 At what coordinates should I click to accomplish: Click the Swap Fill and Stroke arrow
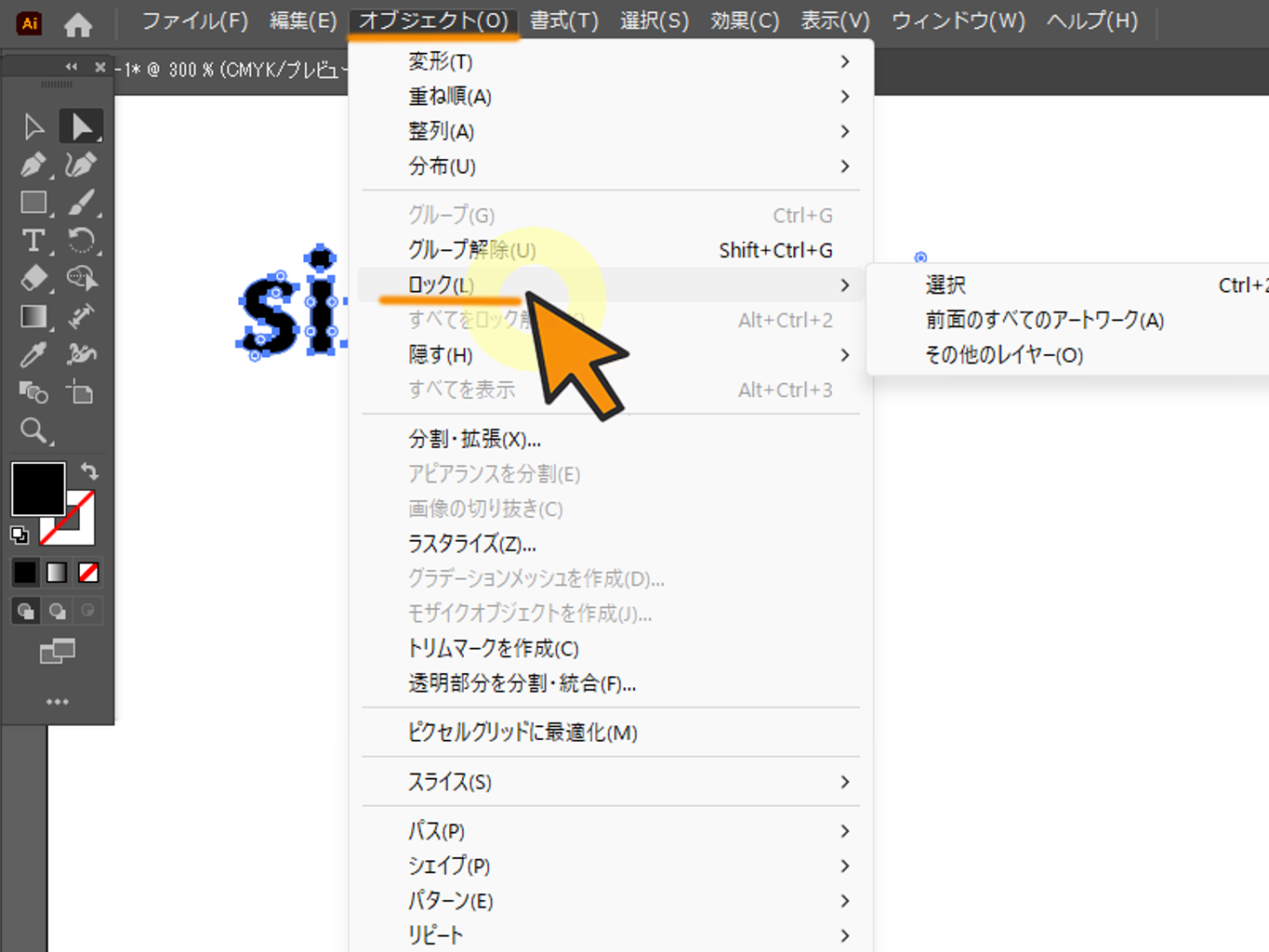[89, 471]
